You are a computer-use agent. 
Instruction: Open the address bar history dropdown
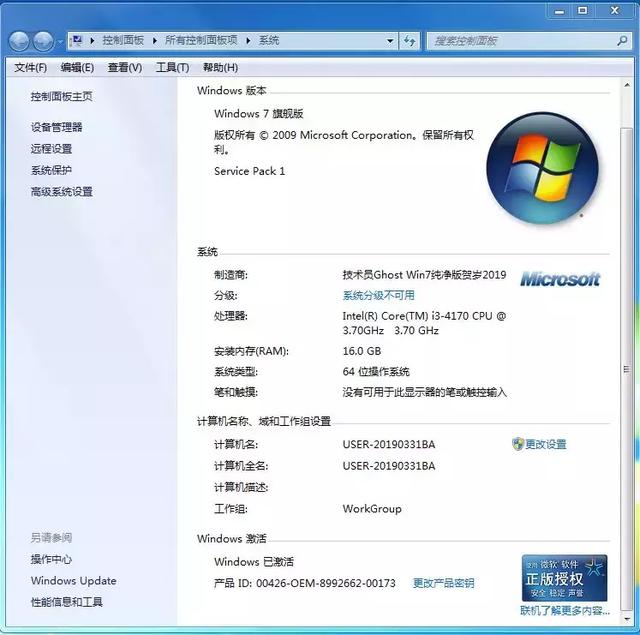pyautogui.click(x=390, y=41)
